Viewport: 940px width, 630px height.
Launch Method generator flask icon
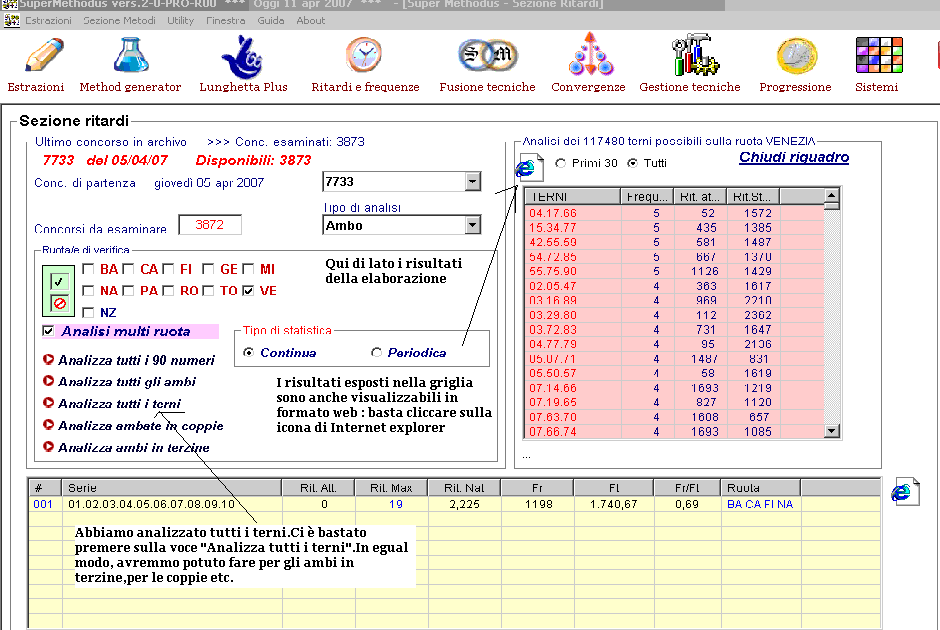pyautogui.click(x=131, y=56)
